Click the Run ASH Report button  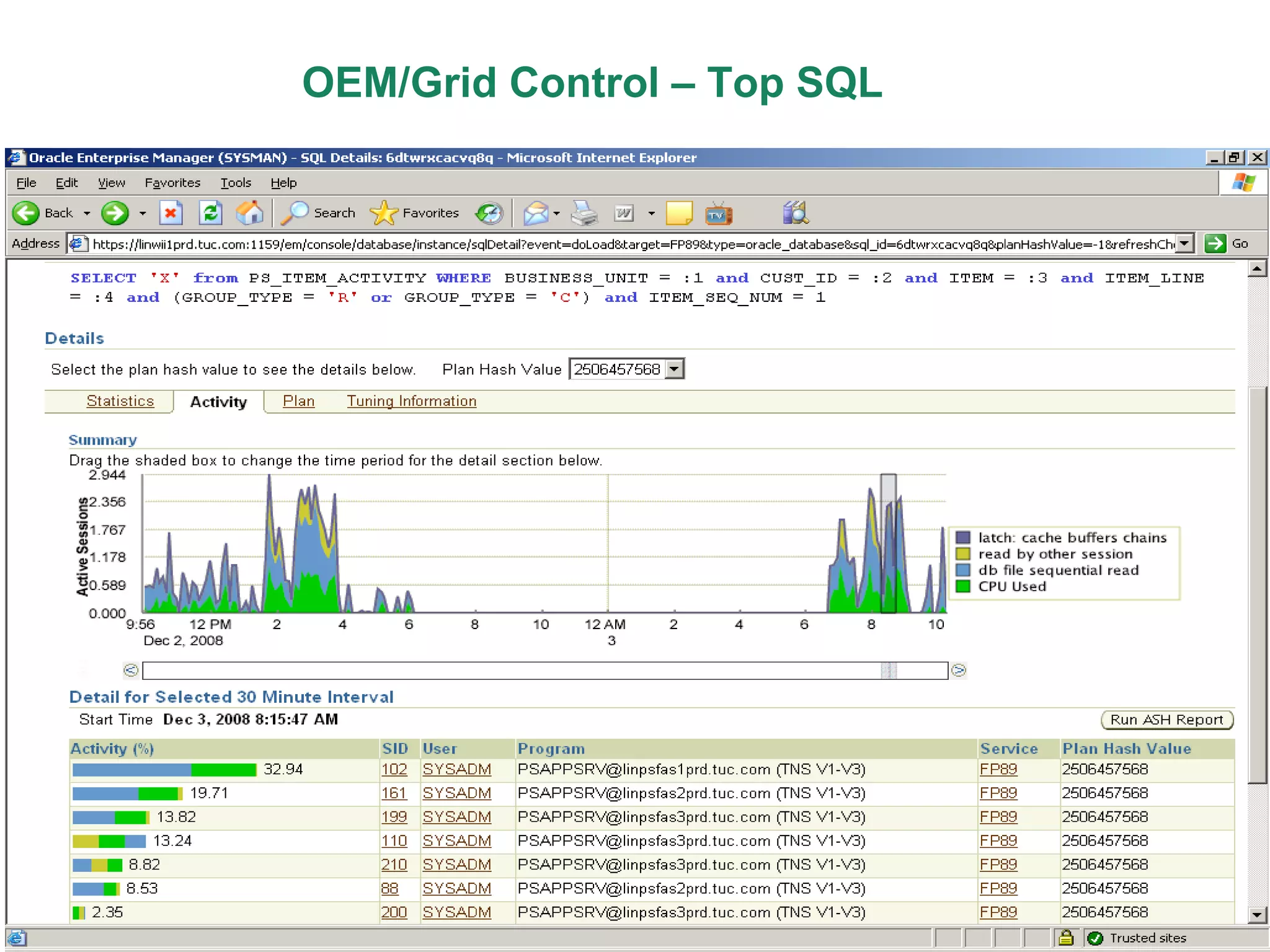[1167, 720]
